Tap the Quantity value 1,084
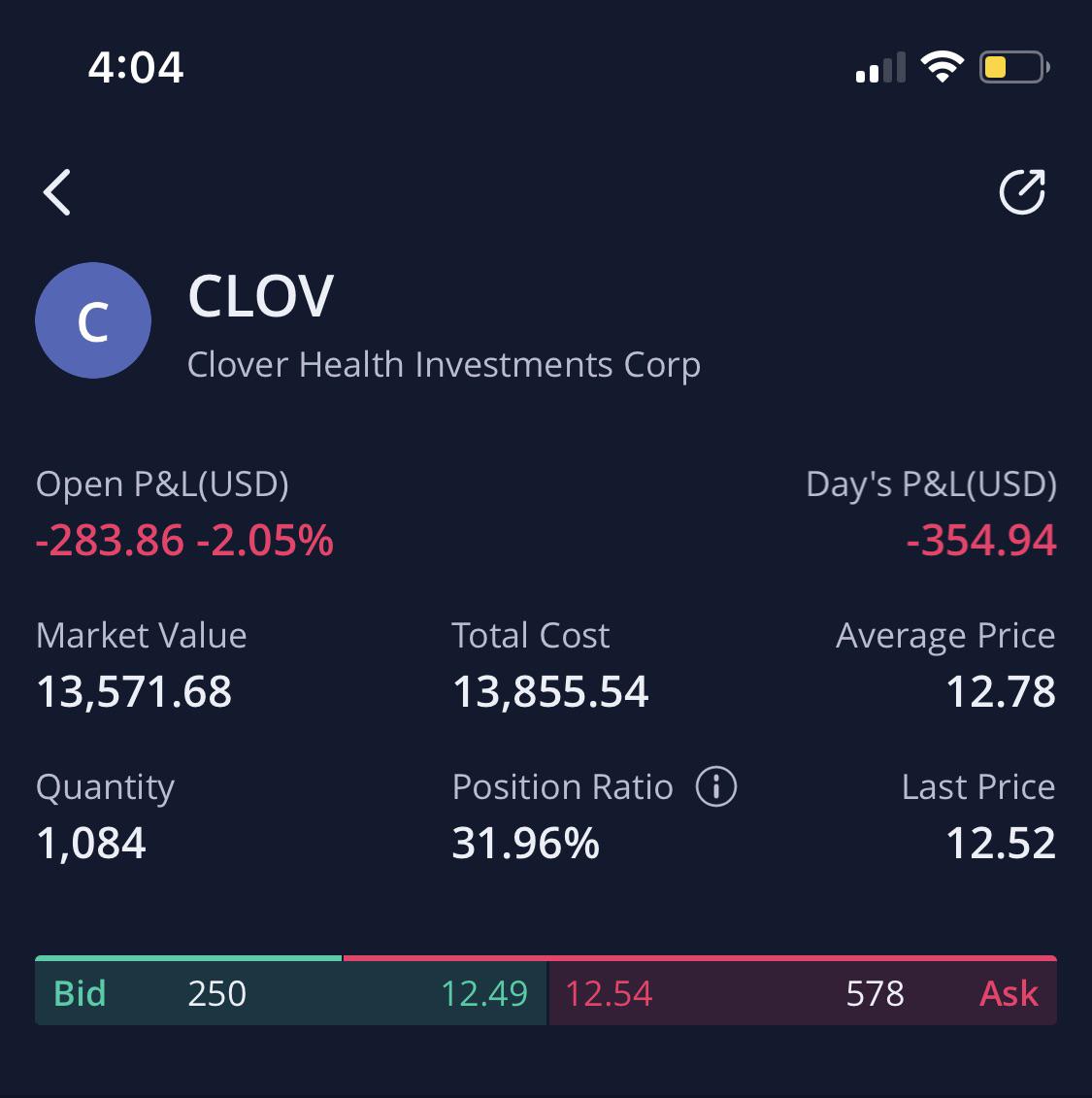Image resolution: width=1092 pixels, height=1098 pixels. coord(90,844)
